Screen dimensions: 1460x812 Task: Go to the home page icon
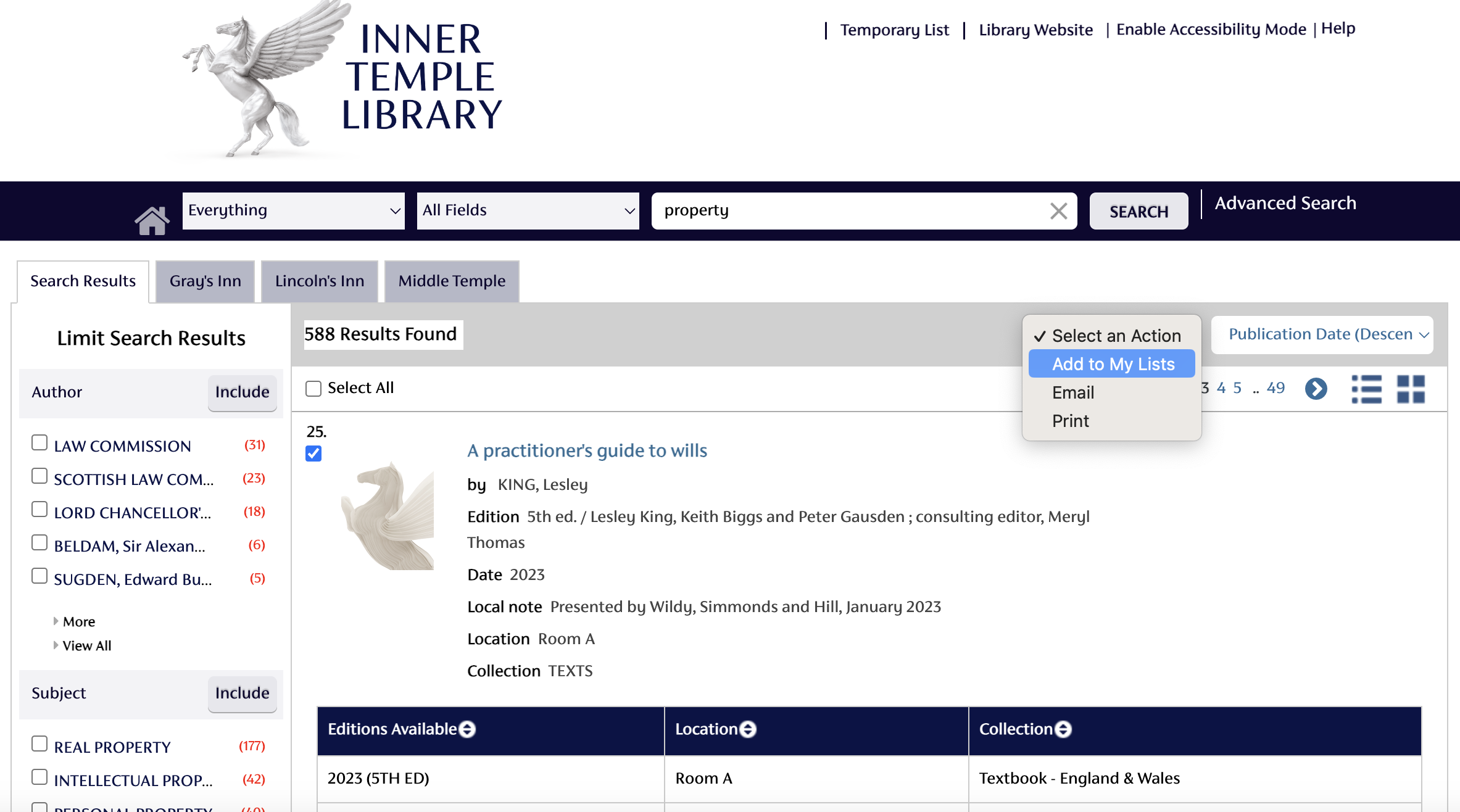[152, 220]
